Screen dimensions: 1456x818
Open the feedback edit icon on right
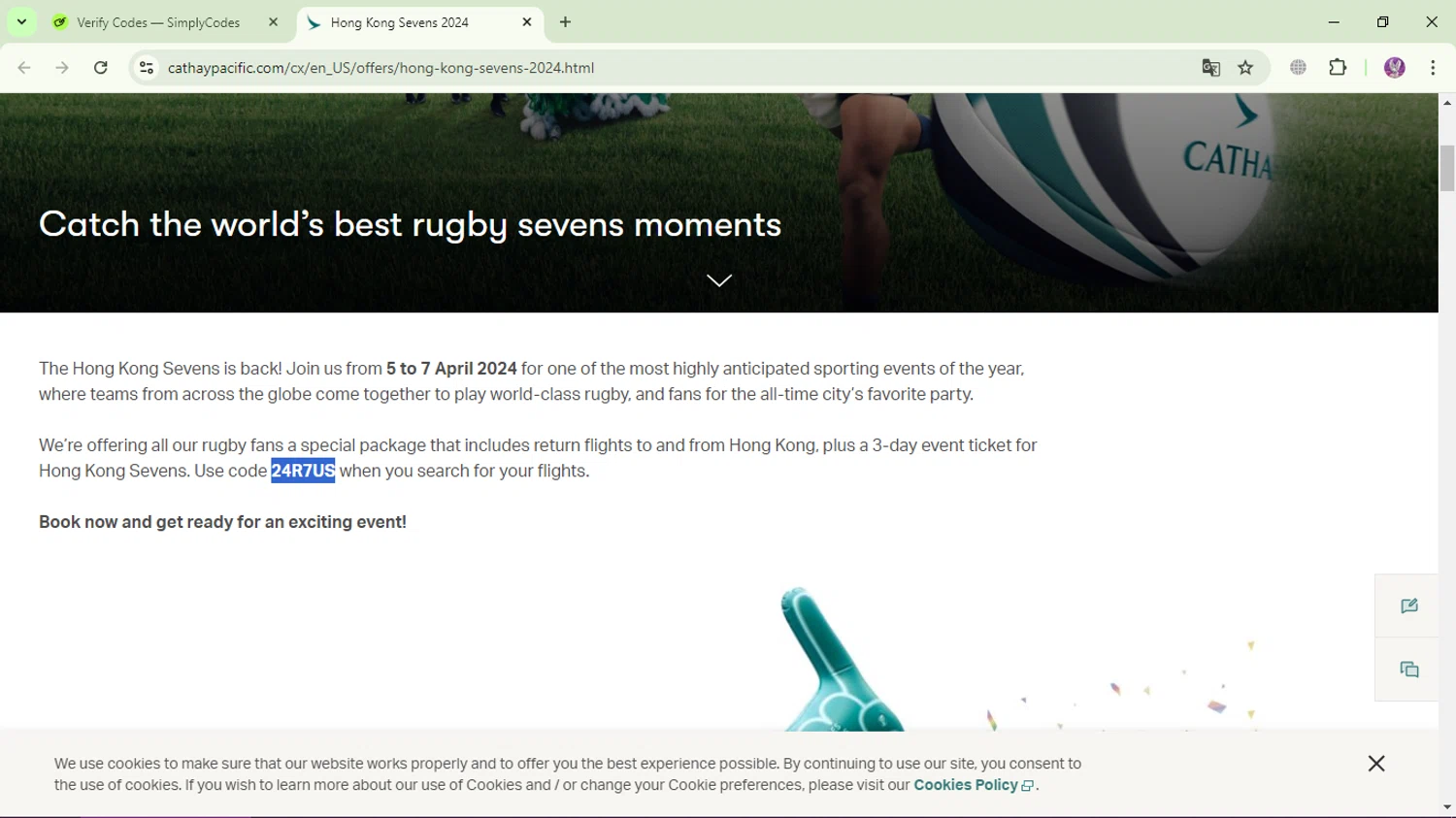coord(1409,605)
